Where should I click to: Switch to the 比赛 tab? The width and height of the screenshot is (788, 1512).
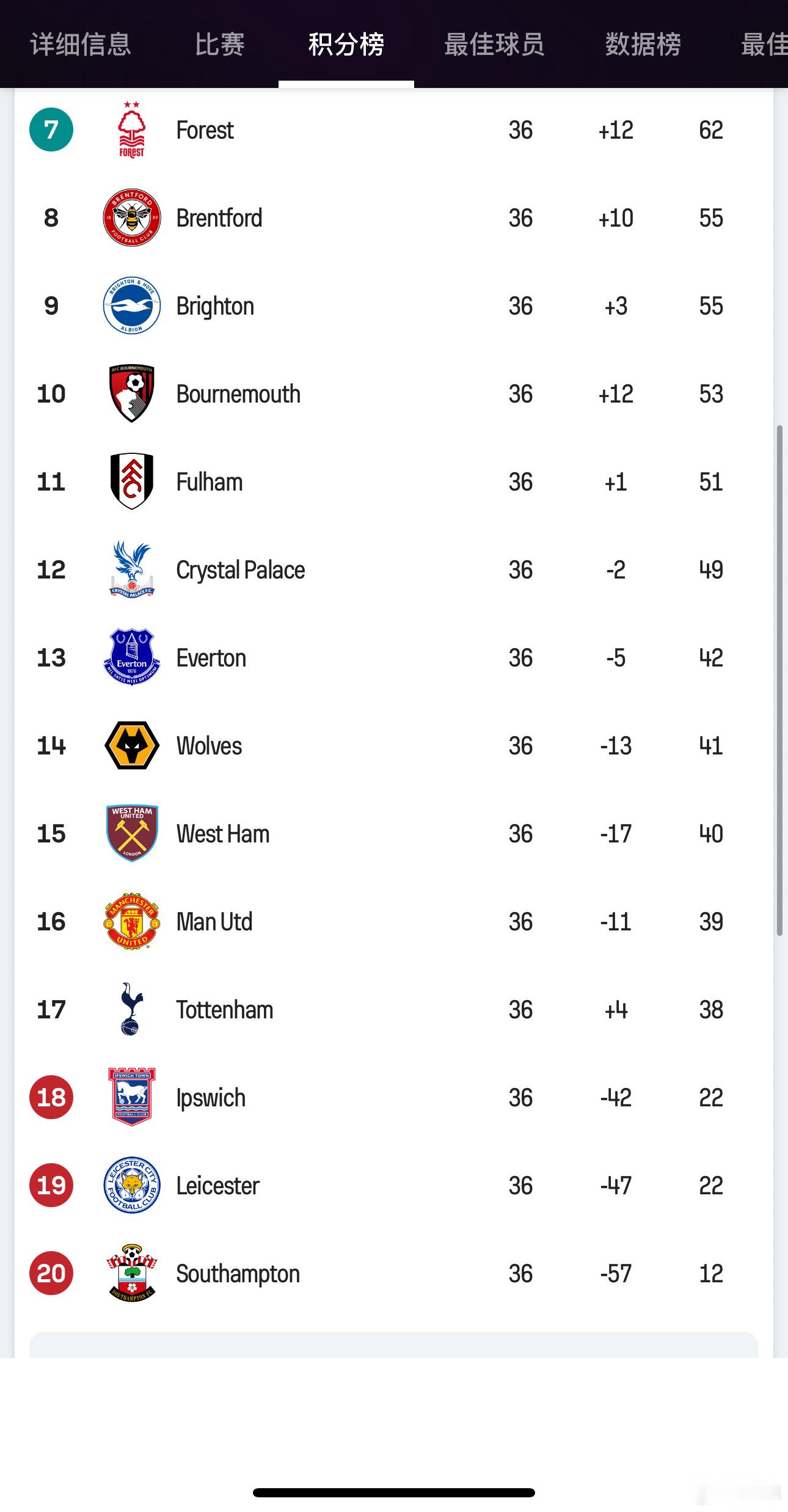220,44
